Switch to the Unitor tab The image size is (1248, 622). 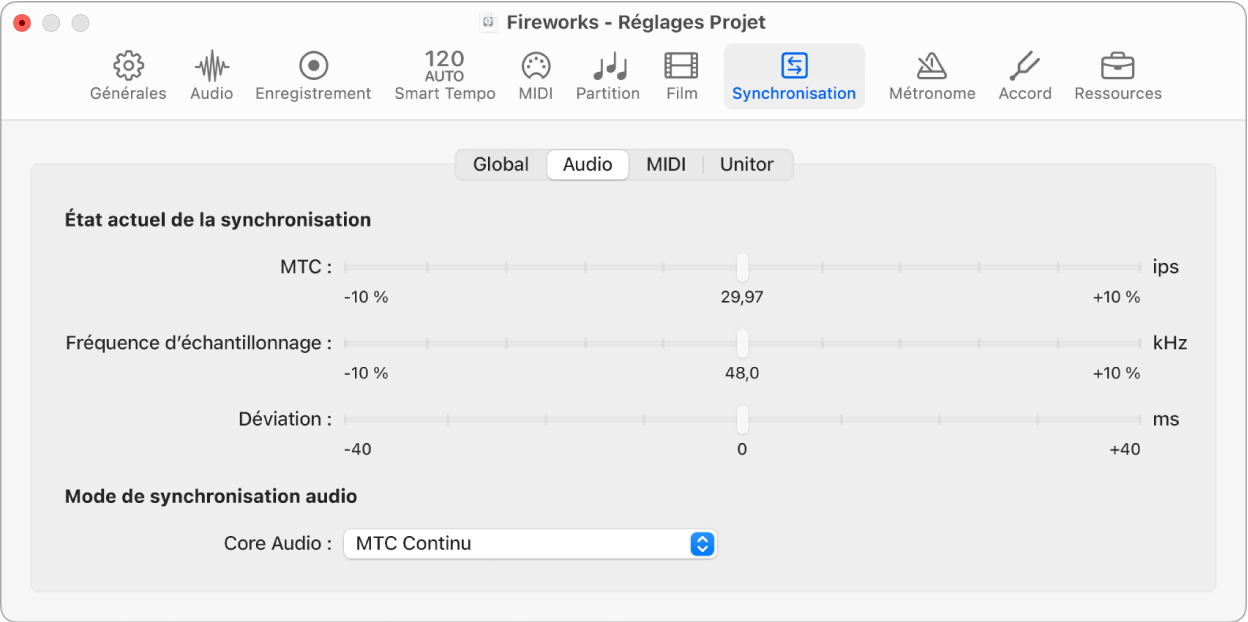747,165
